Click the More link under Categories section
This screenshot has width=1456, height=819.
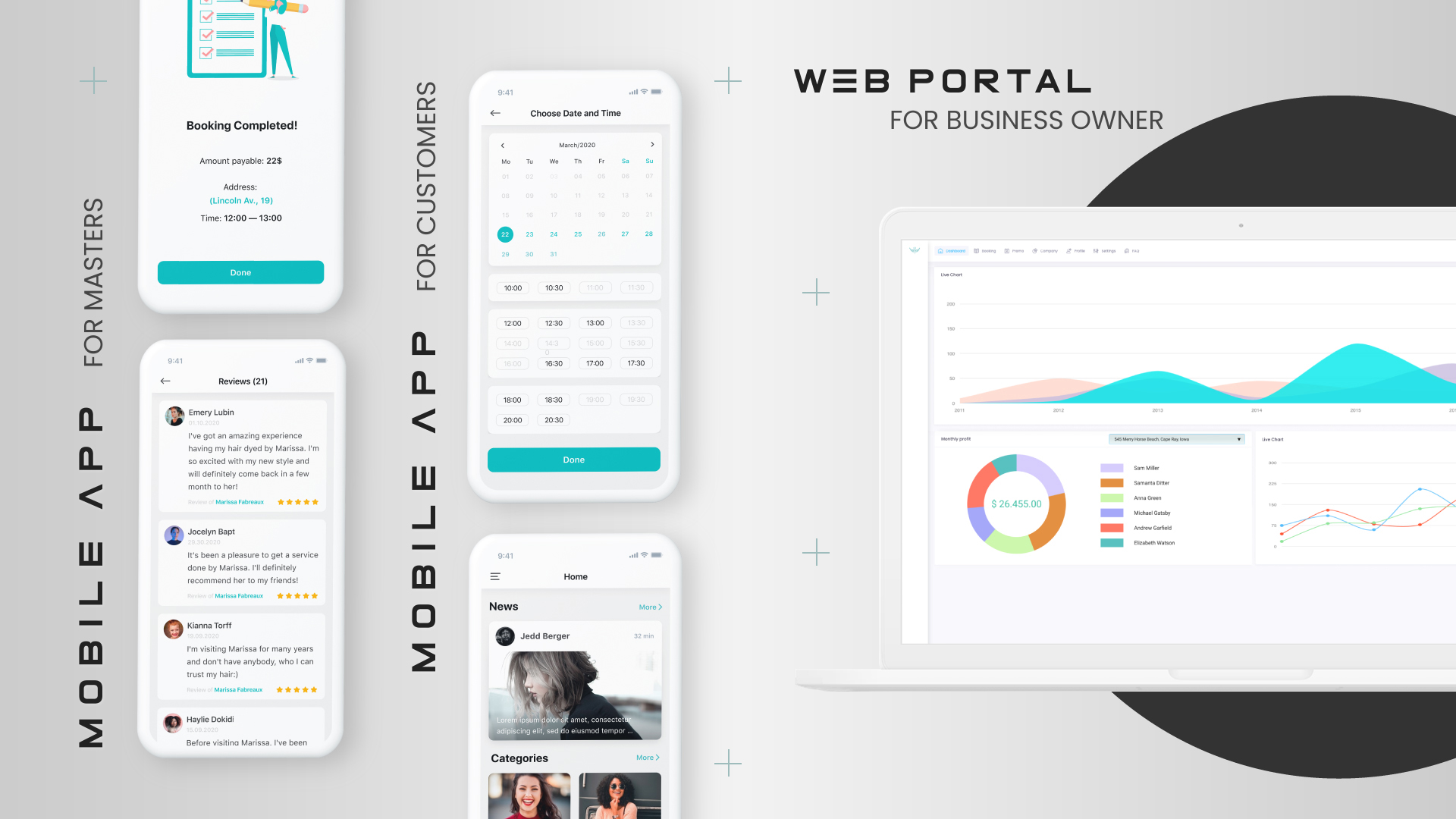pyautogui.click(x=649, y=757)
